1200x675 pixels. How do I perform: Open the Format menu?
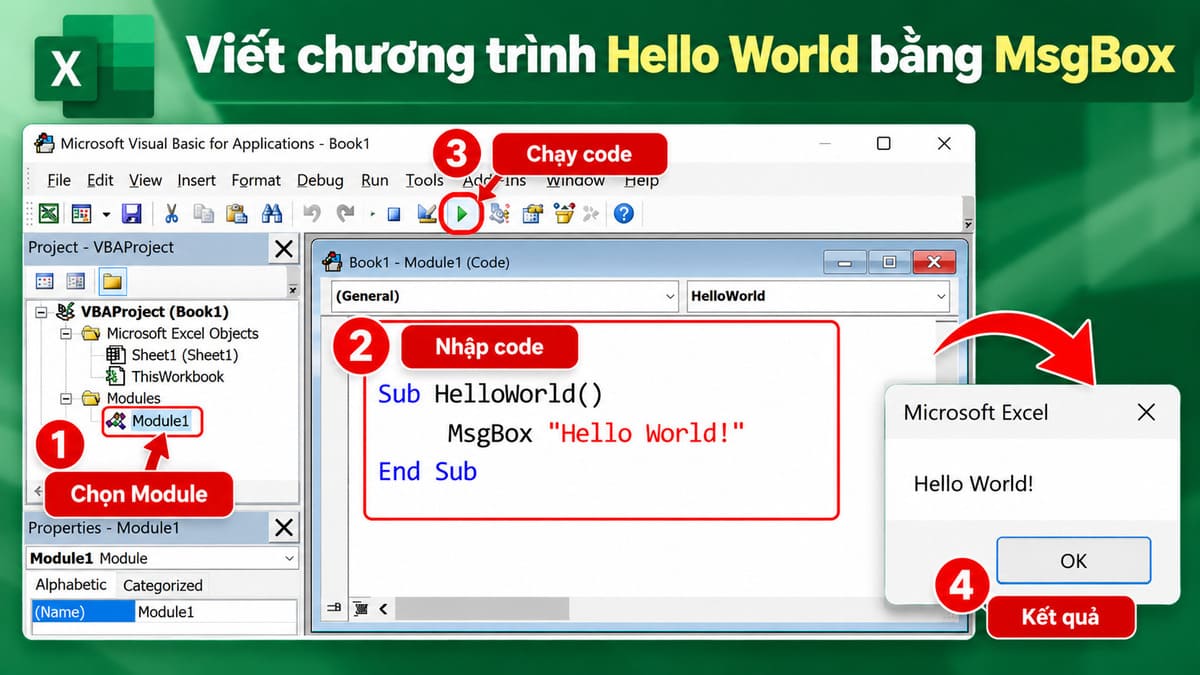tap(256, 180)
